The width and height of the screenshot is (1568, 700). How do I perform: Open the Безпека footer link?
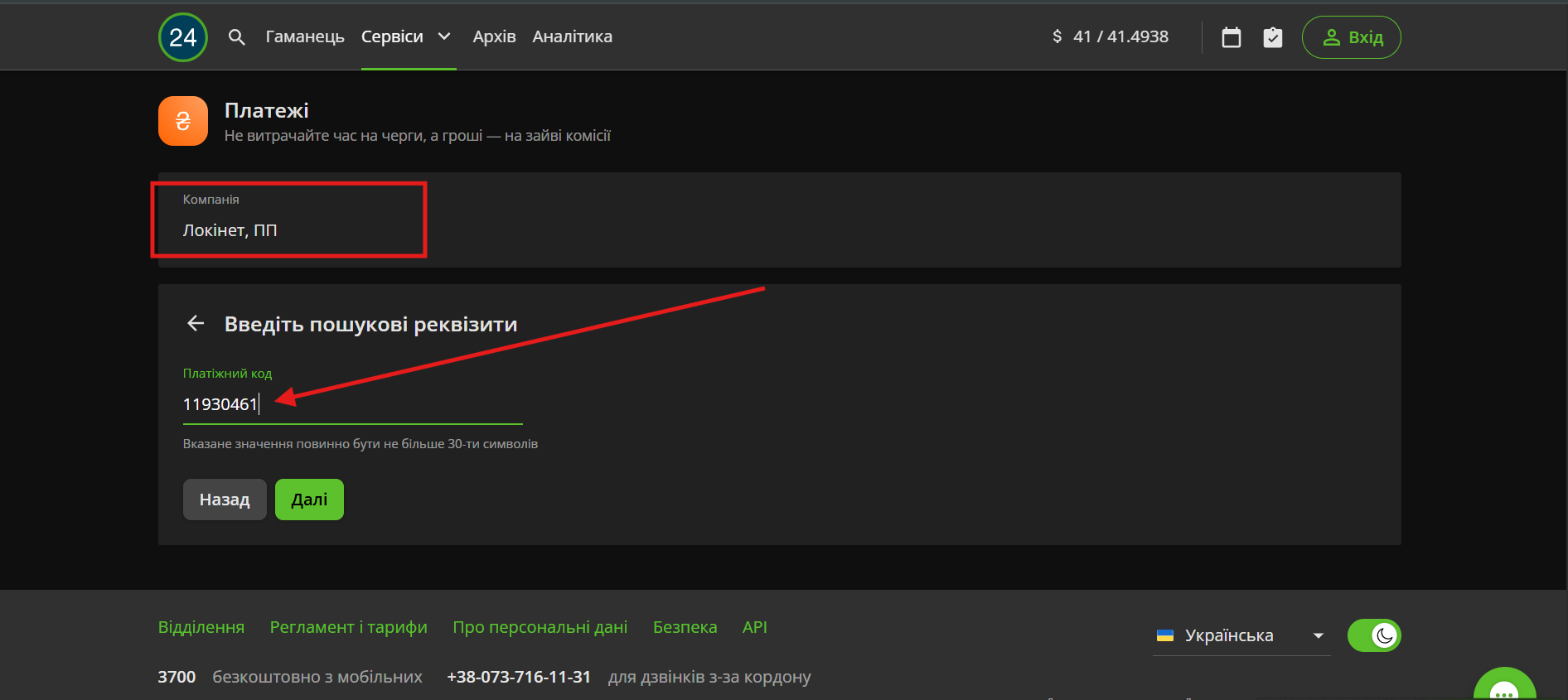685,627
